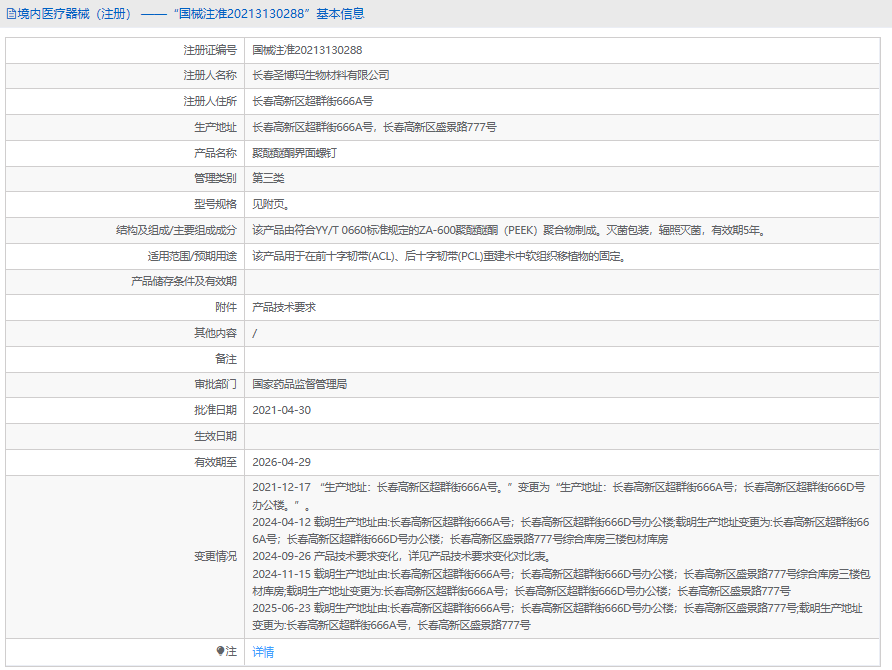Click the 生产地址 label

(x=216, y=127)
